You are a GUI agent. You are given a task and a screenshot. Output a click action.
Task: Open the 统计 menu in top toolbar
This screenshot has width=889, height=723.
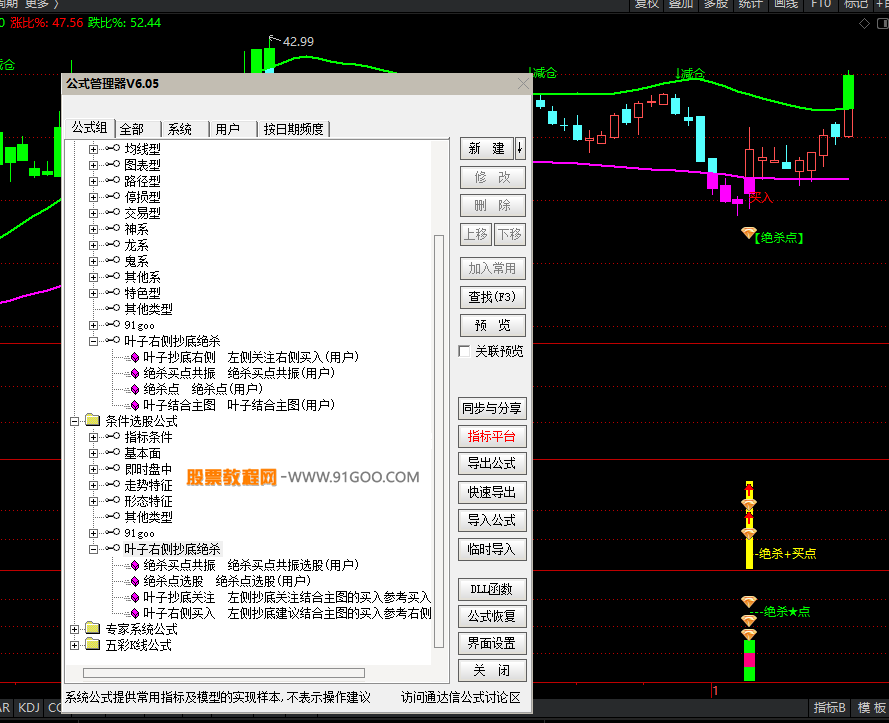tap(750, 5)
